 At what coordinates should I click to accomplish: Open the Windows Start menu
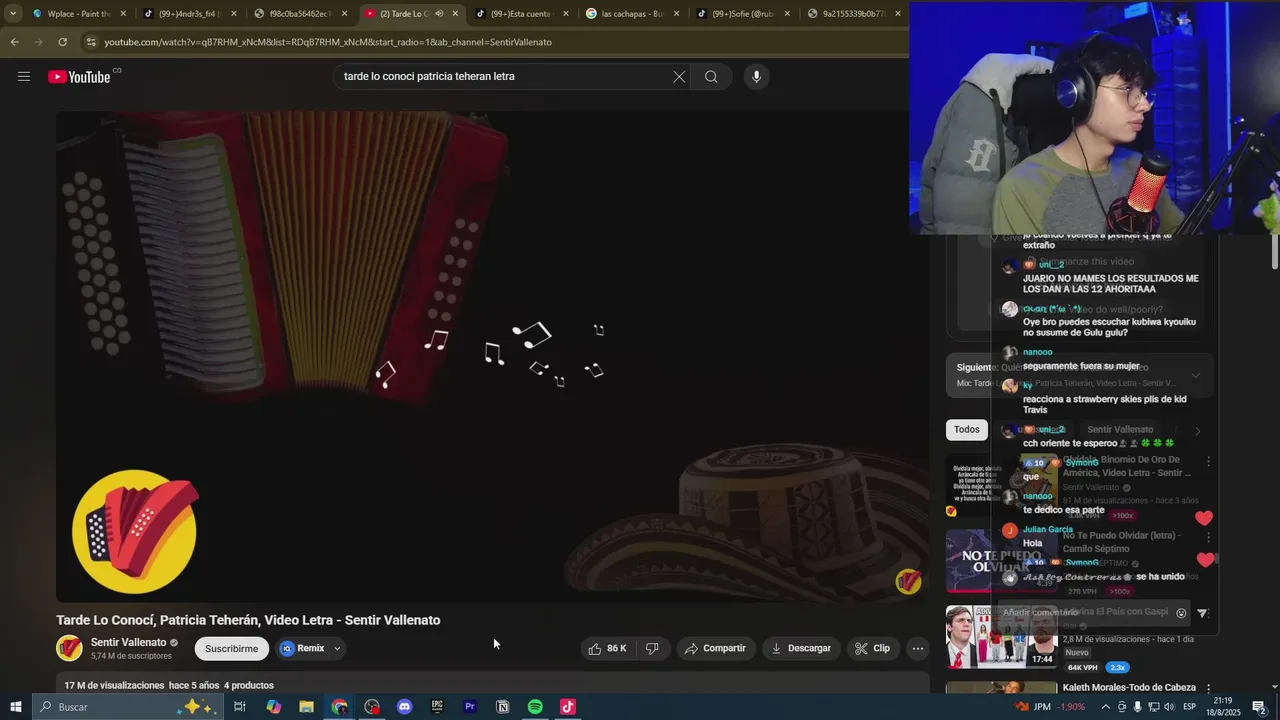click(16, 707)
